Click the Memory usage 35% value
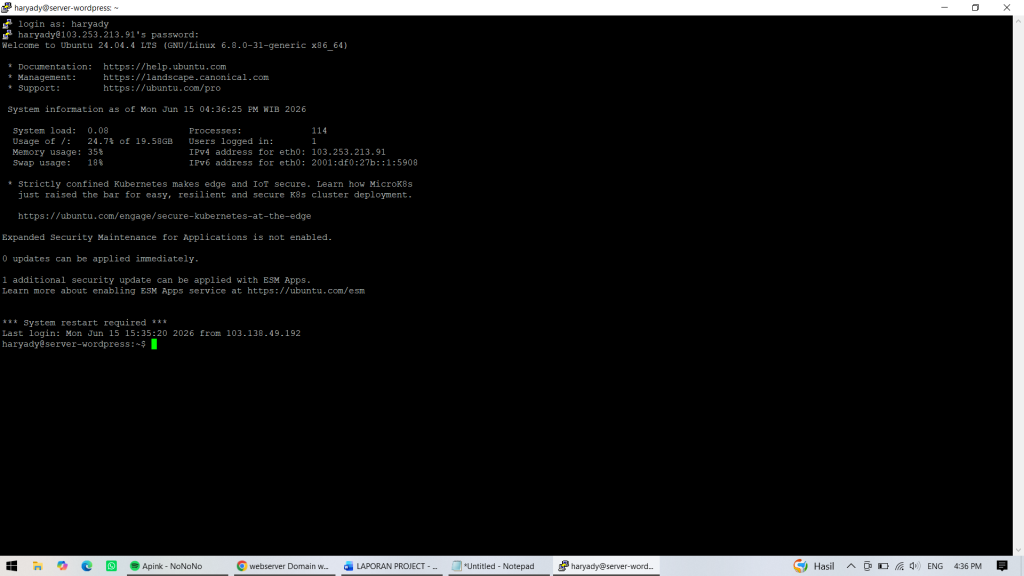 [x=95, y=152]
